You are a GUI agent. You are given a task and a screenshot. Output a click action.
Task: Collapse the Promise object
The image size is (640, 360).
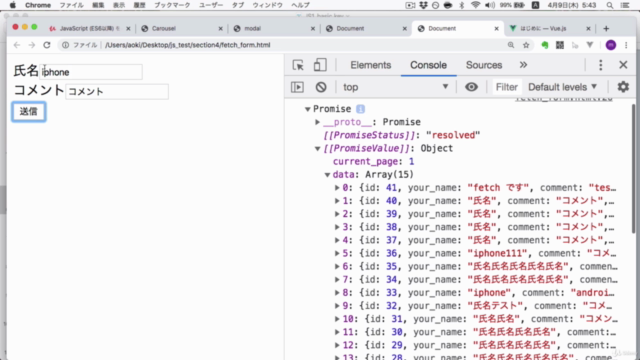[x=308, y=109]
